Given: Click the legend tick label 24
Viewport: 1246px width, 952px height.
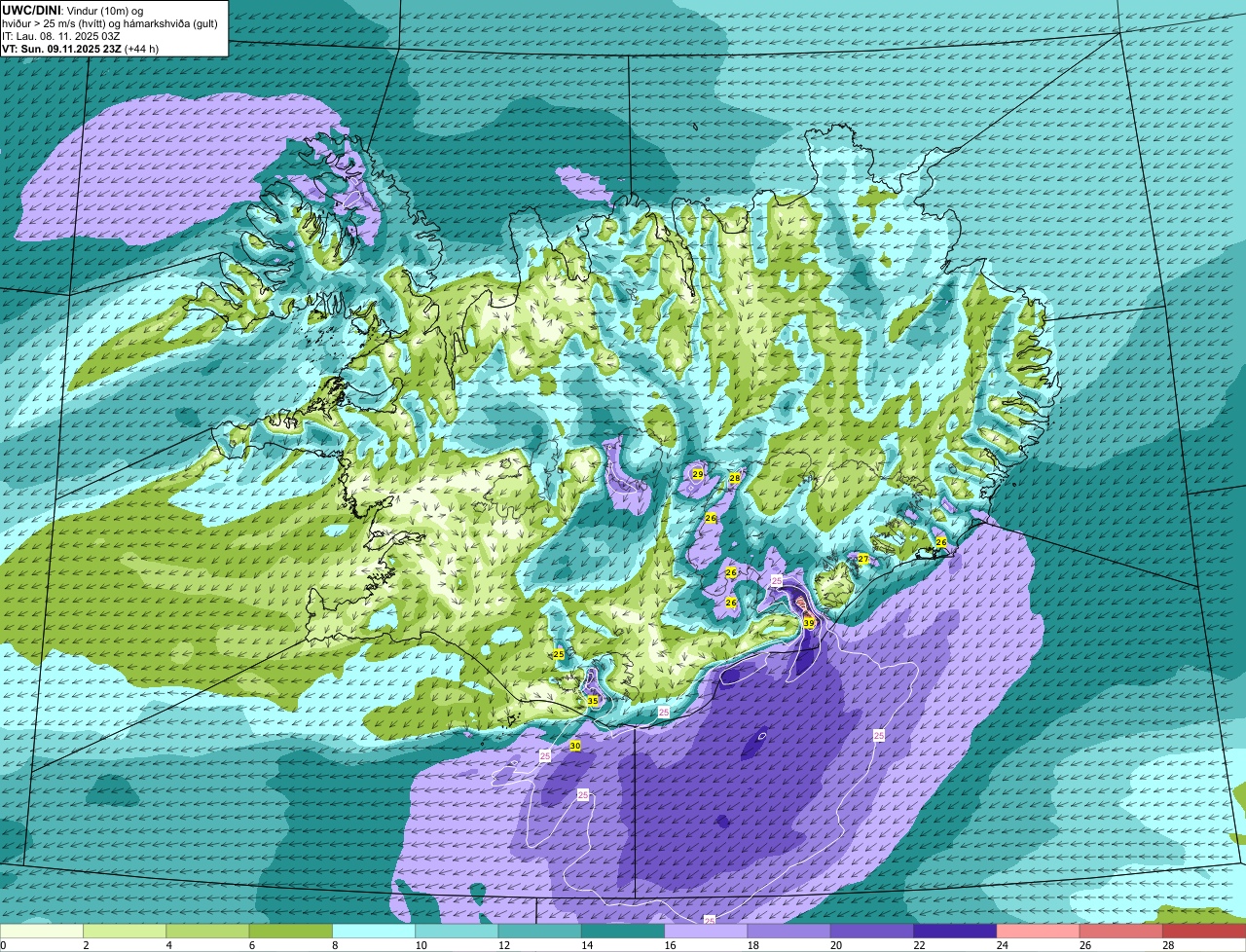Looking at the screenshot, I should point(1003,945).
